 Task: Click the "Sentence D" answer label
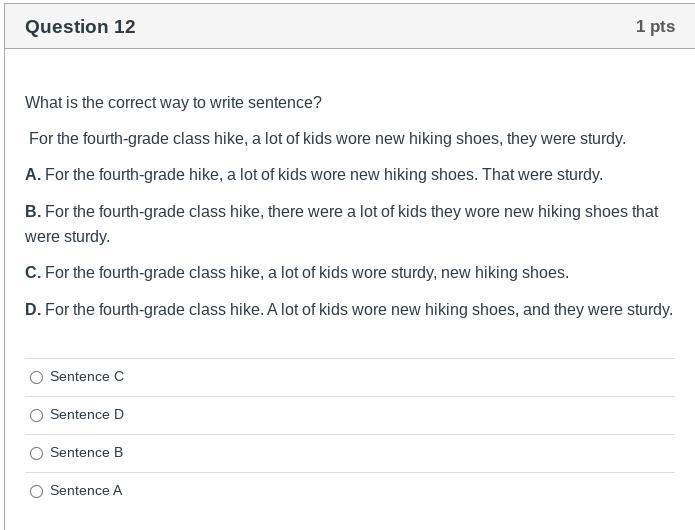pyautogui.click(x=87, y=415)
